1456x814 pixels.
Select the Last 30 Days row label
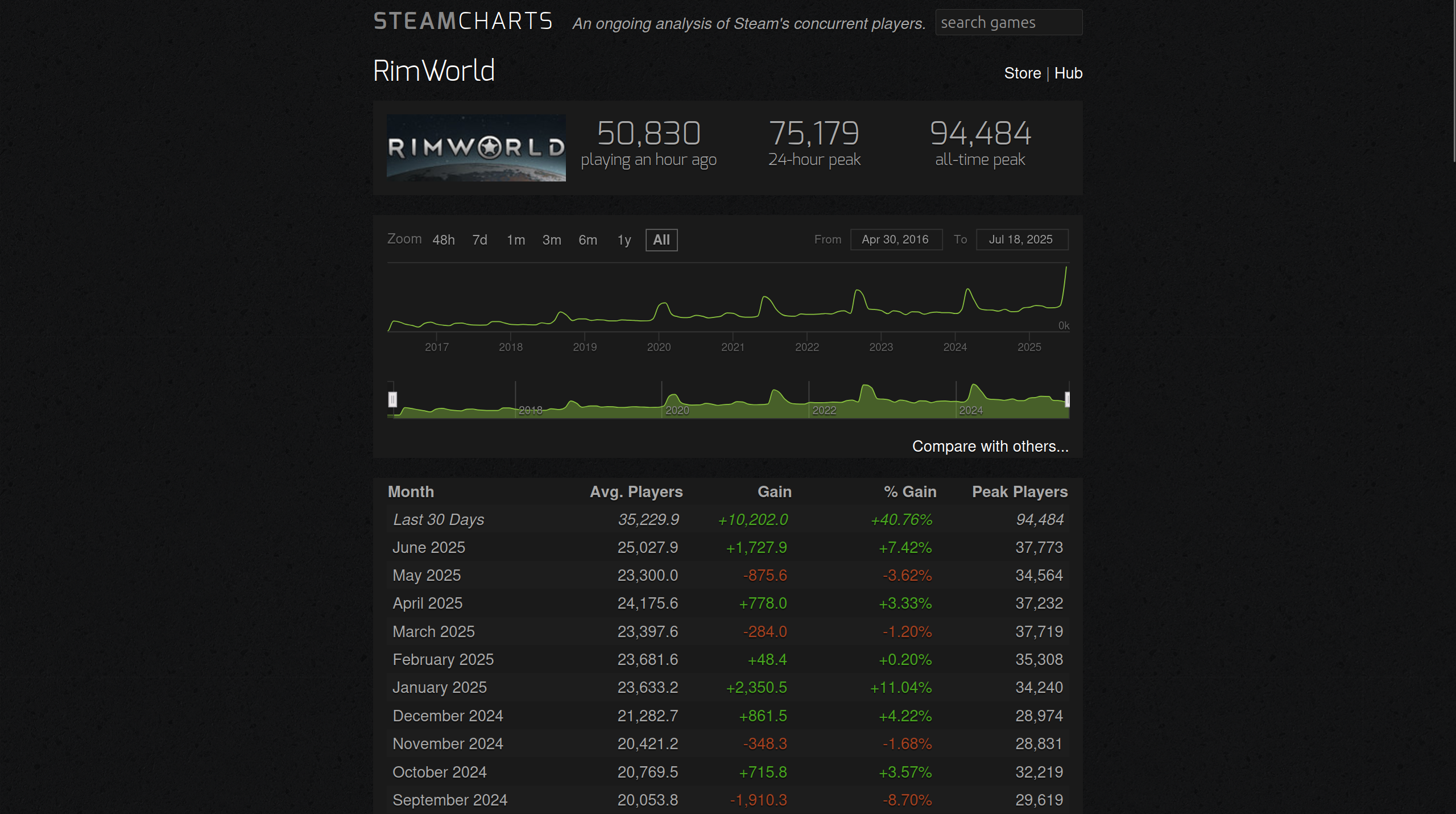(x=439, y=520)
